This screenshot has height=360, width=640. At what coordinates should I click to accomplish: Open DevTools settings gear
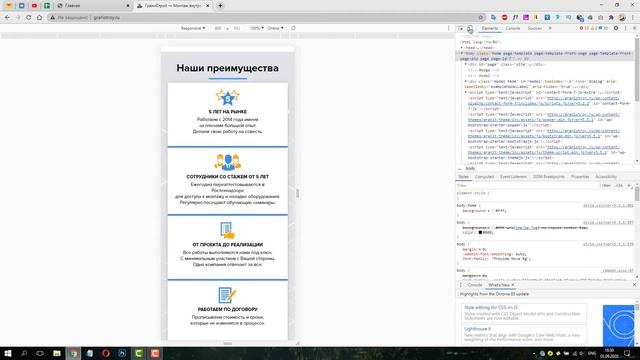tap(616, 28)
